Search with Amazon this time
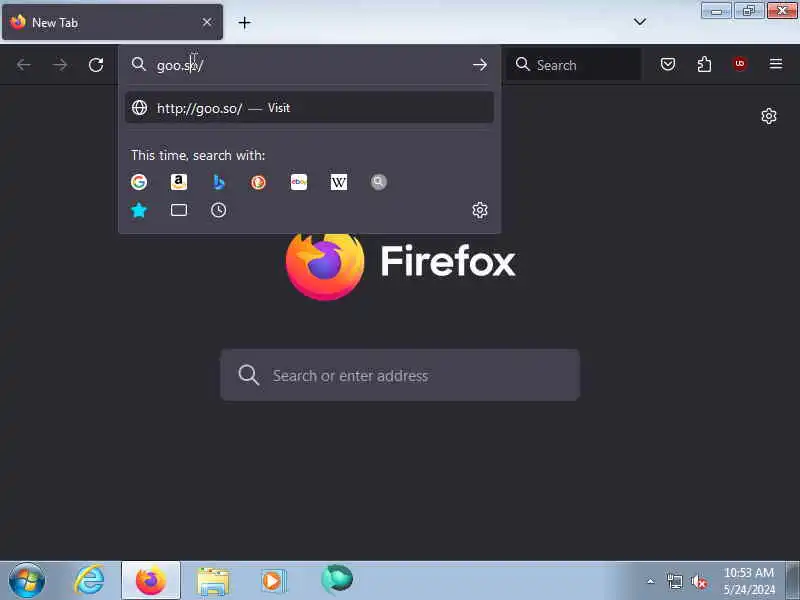 point(179,182)
